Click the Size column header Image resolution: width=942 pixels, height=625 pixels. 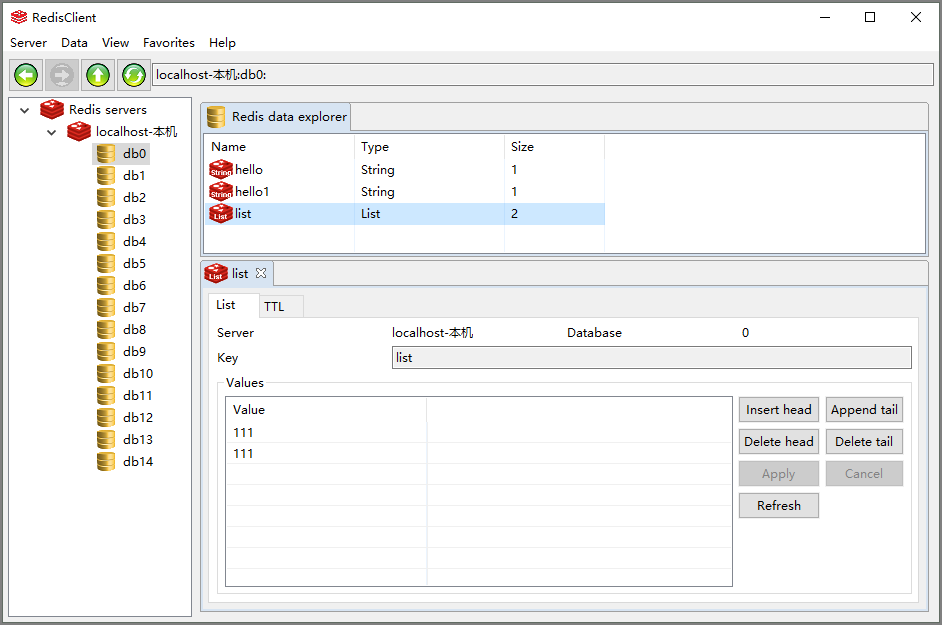(555, 147)
